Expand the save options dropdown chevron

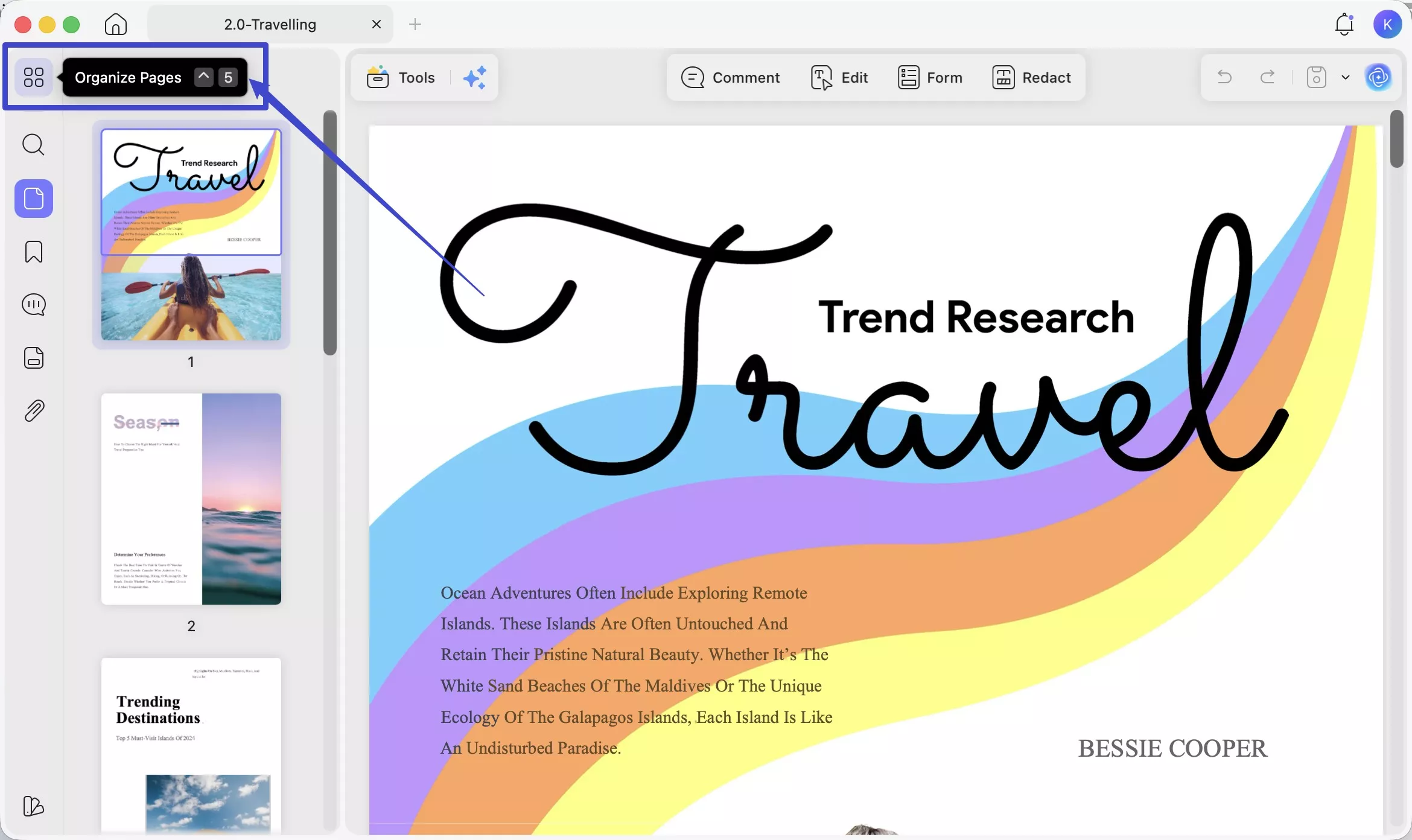point(1344,77)
